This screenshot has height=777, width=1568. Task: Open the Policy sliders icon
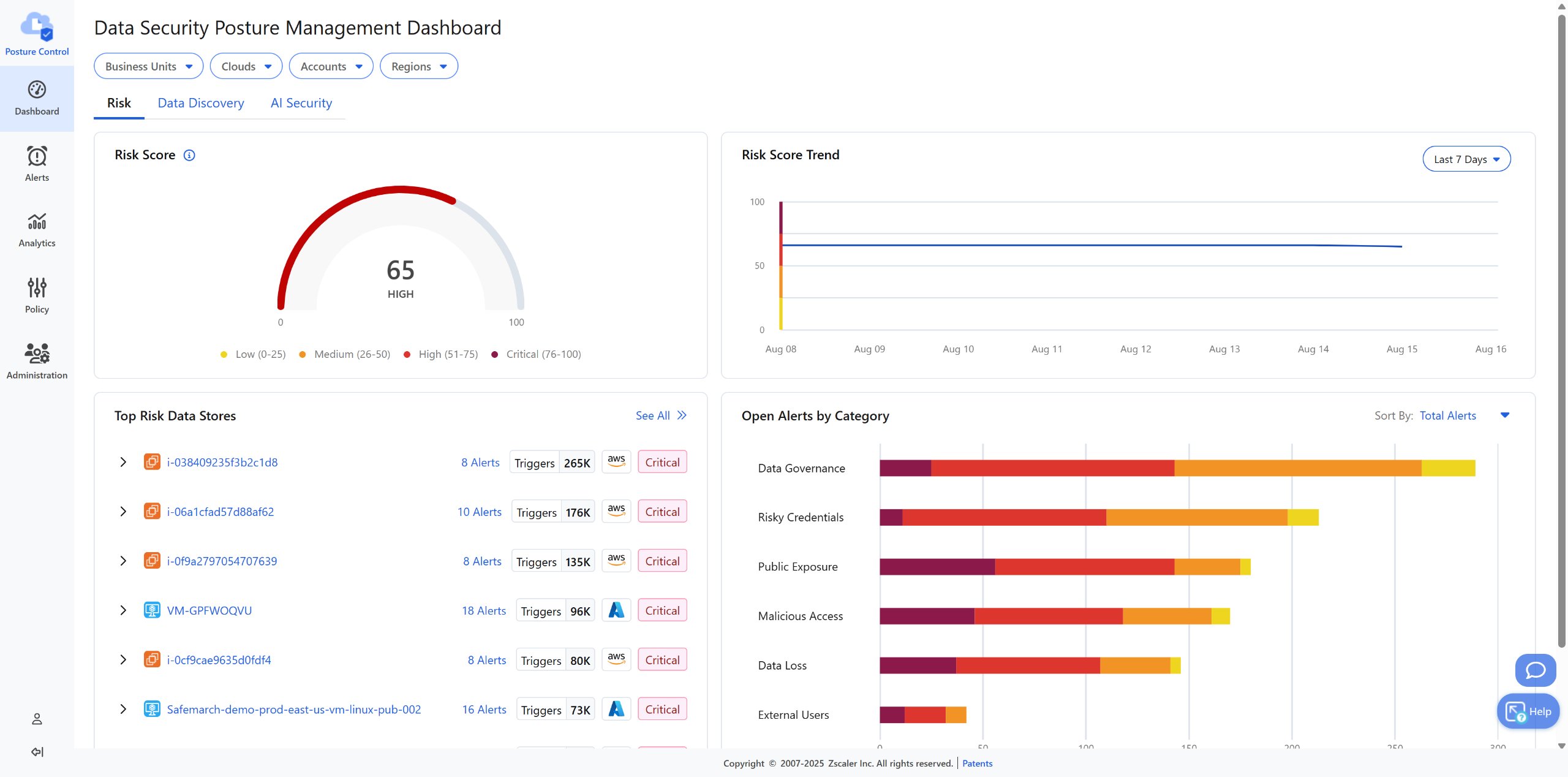coord(37,287)
